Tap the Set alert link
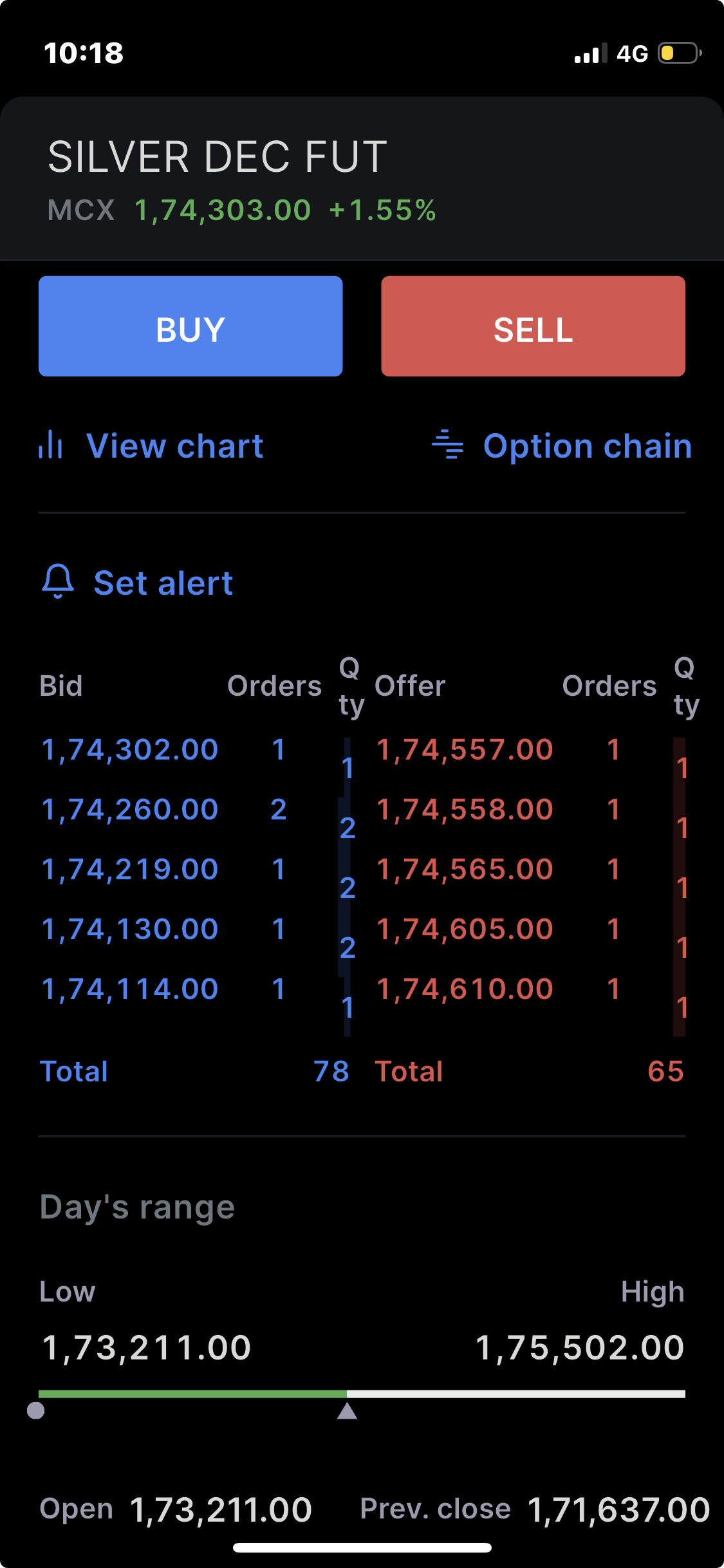 click(x=163, y=583)
